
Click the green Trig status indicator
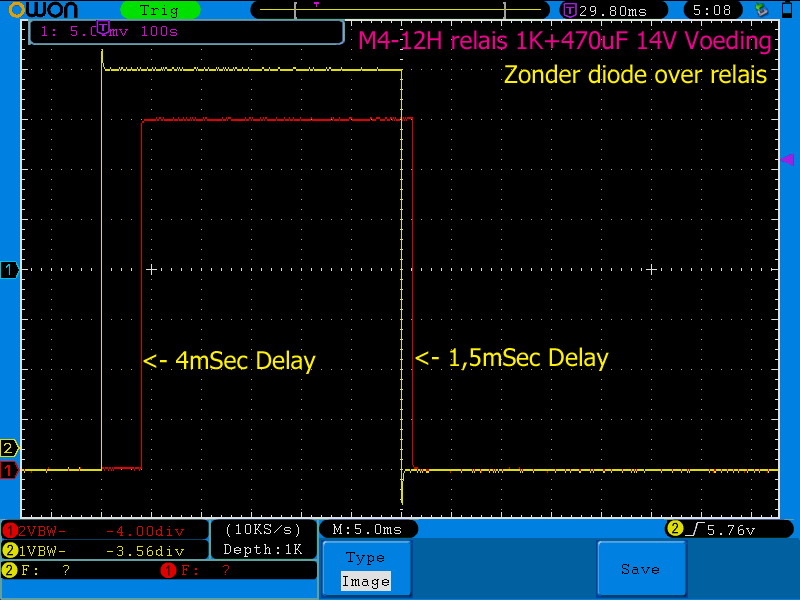coord(160,10)
